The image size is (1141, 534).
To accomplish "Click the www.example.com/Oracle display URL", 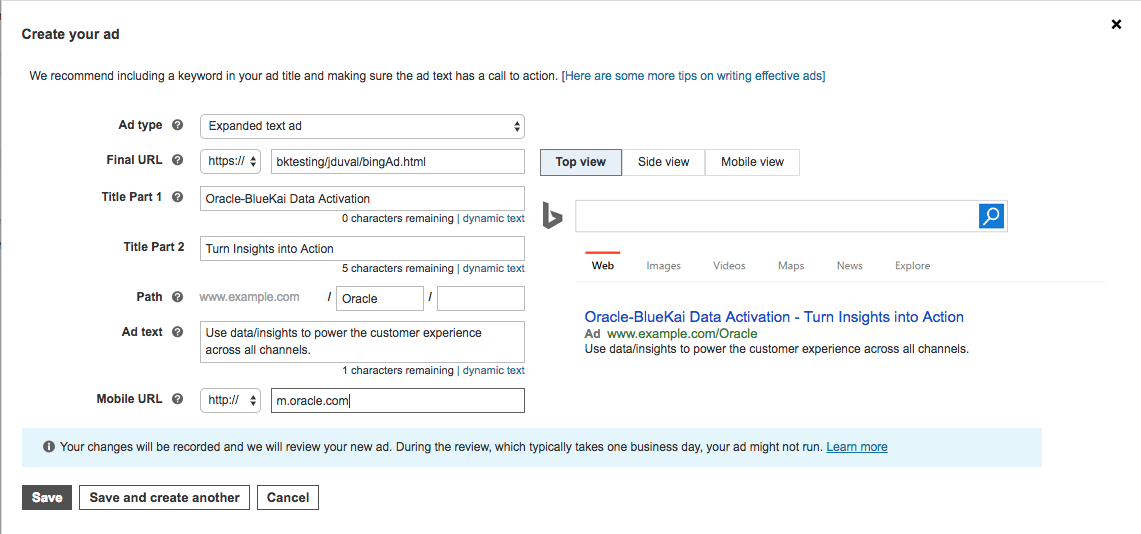I will click(683, 334).
